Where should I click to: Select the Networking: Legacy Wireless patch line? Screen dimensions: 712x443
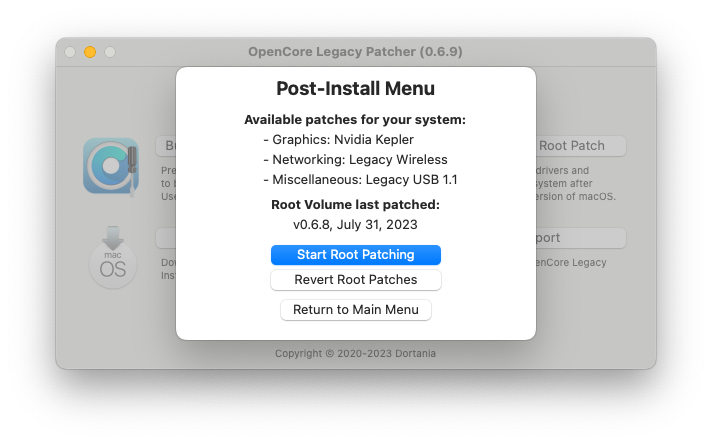pyautogui.click(x=355, y=160)
